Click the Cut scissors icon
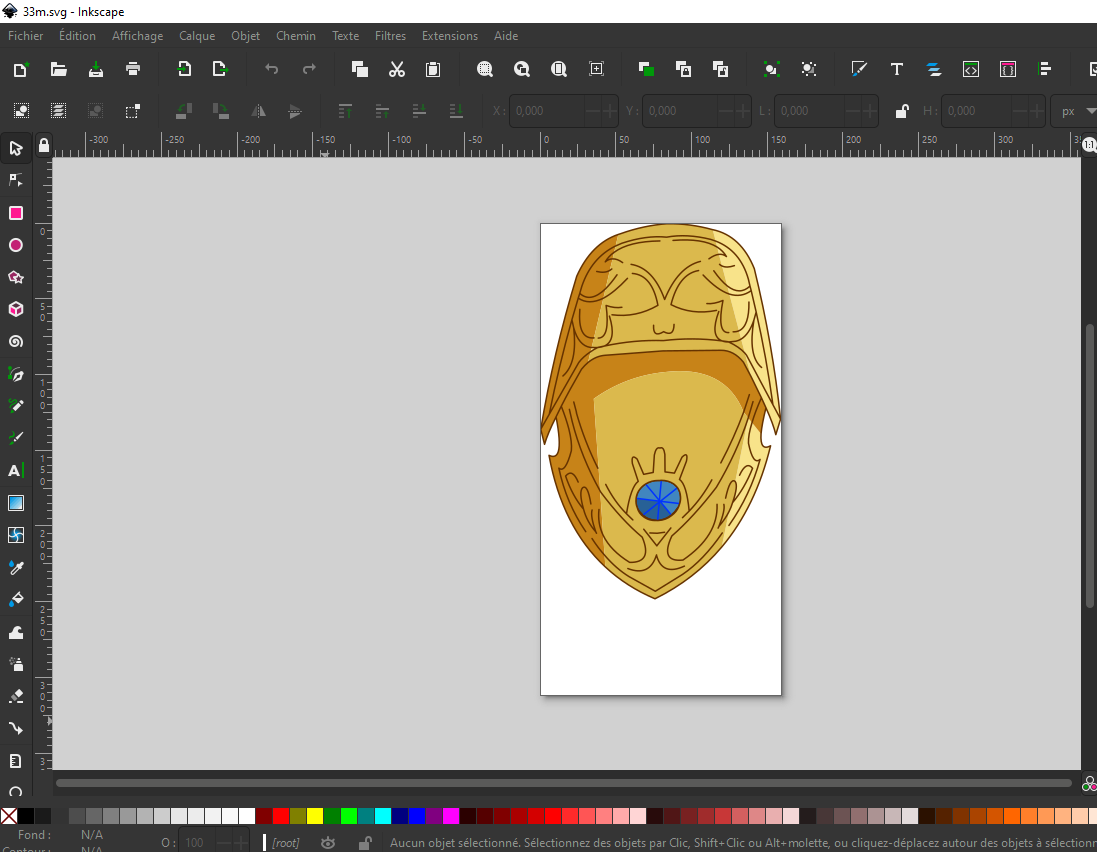The width and height of the screenshot is (1097, 852). (x=397, y=69)
